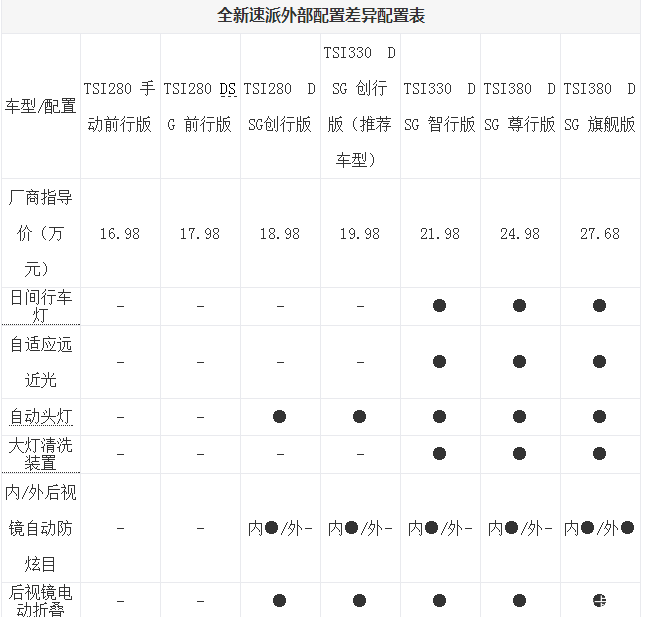Click 大灯清洗装置 dash under TSI330 创行版

tap(360, 455)
